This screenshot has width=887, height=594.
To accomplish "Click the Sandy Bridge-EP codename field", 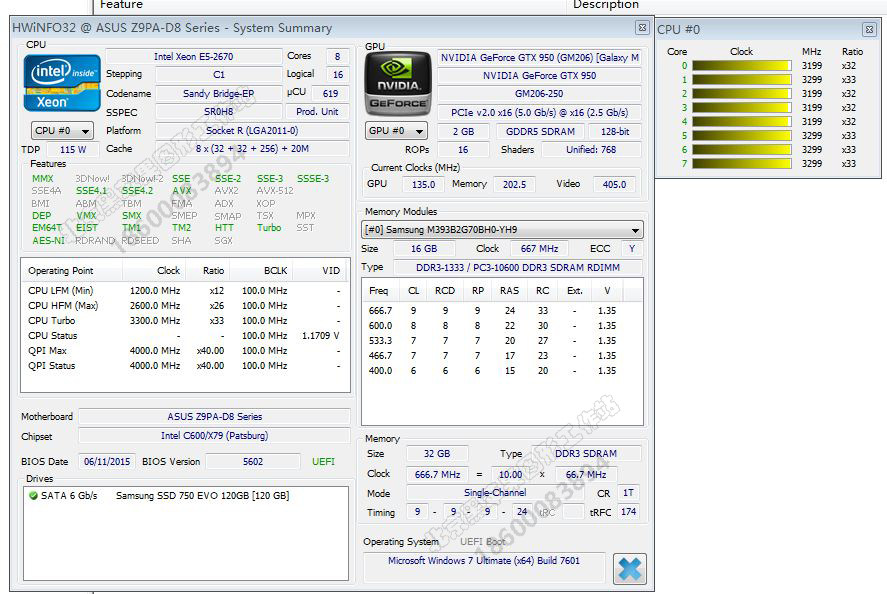I will point(218,93).
